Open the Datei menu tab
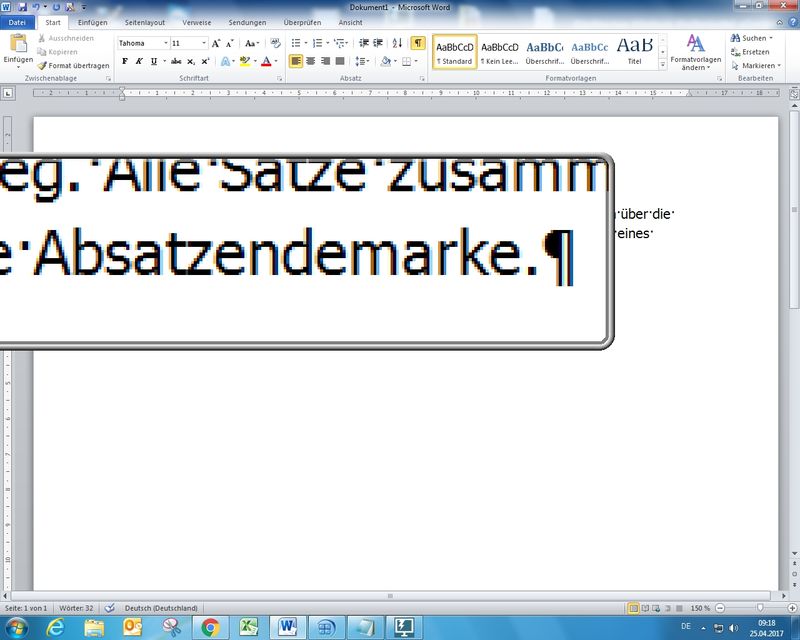 click(18, 22)
